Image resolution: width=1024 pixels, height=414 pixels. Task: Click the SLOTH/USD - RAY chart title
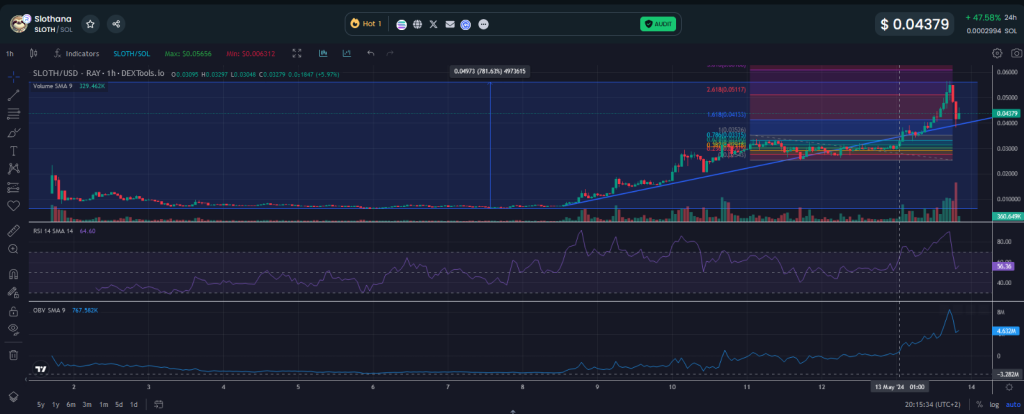point(99,74)
